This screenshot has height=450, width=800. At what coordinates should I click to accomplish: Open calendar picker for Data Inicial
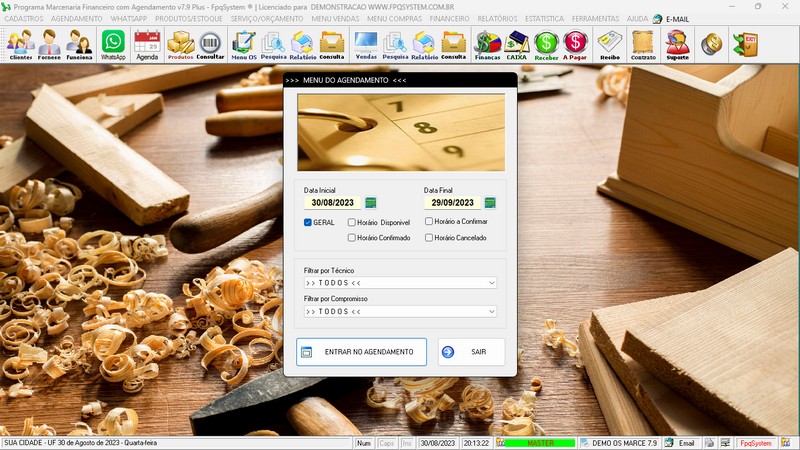(x=371, y=203)
